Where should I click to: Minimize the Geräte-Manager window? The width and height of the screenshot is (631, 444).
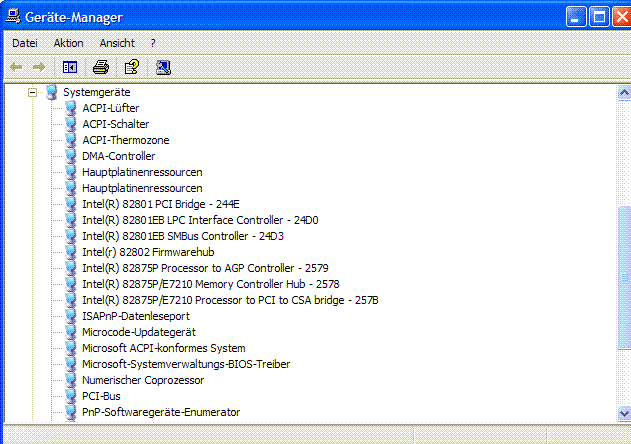[x=576, y=17]
